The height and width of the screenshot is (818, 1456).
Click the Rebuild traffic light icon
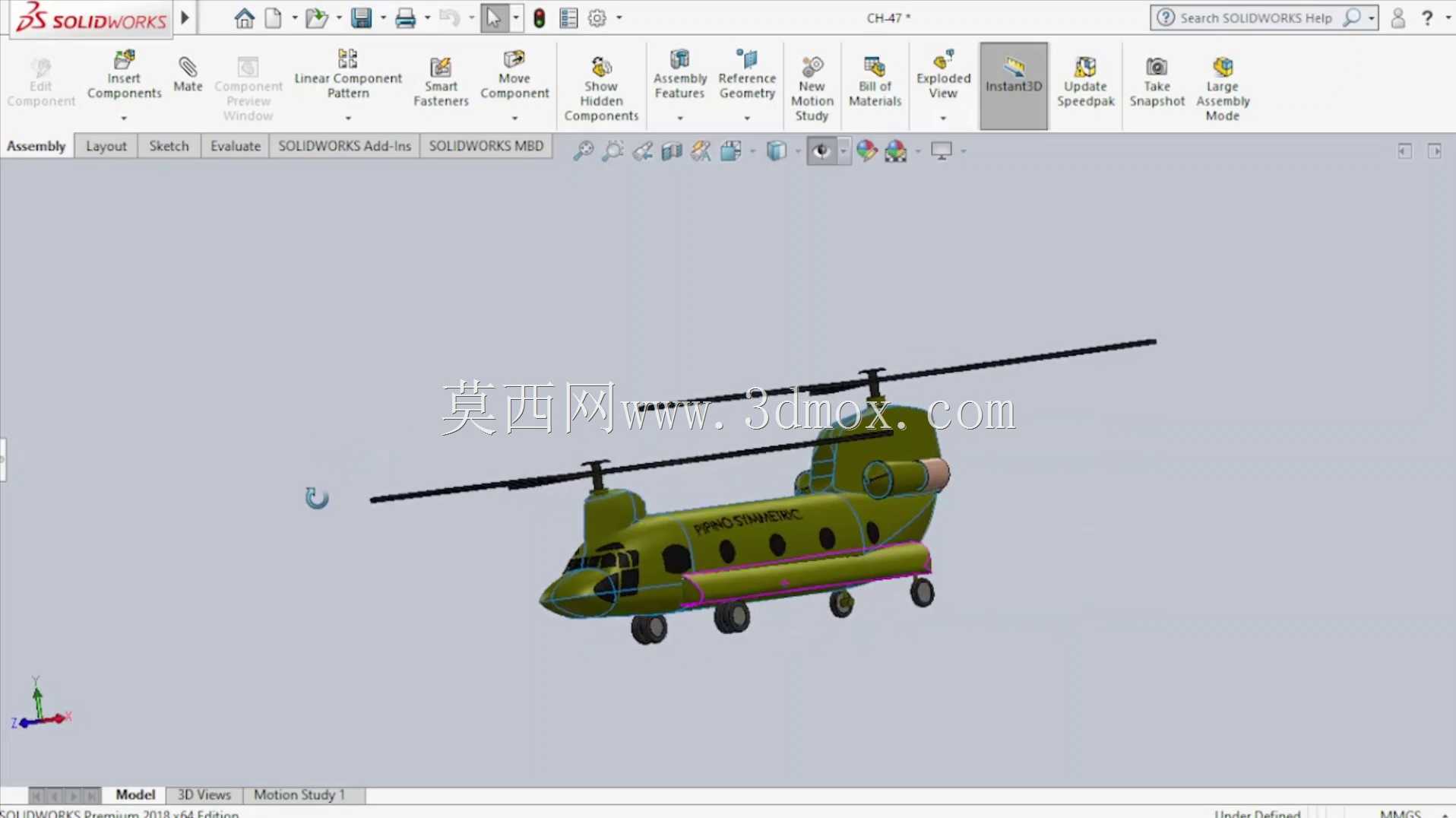539,17
